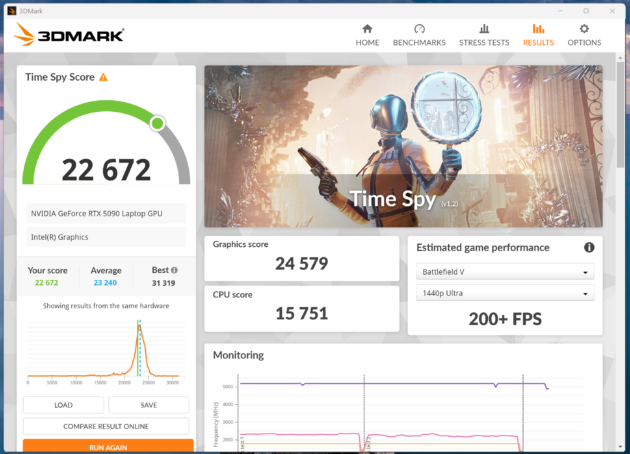Viewport: 630px width, 454px height.
Task: Click the main score 22 672
Action: pos(106,170)
